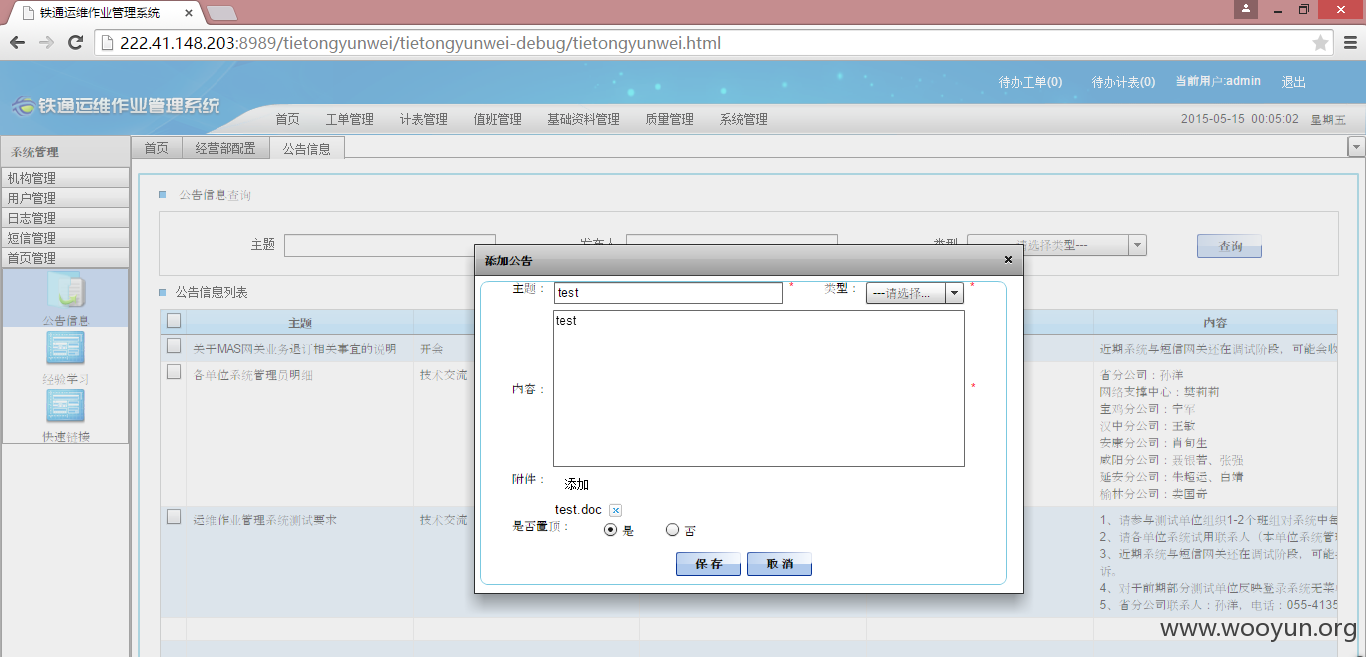Switch to the 经营部配置 tab
1366x657 pixels.
click(226, 148)
